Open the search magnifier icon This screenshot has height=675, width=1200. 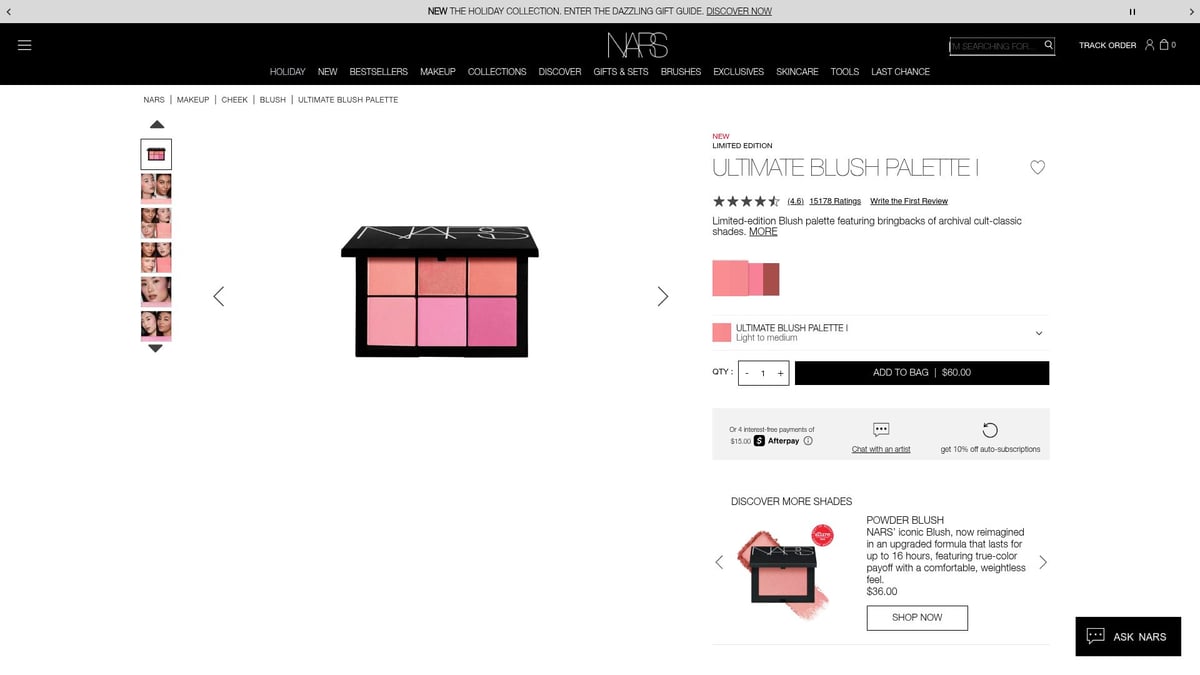(x=1048, y=45)
